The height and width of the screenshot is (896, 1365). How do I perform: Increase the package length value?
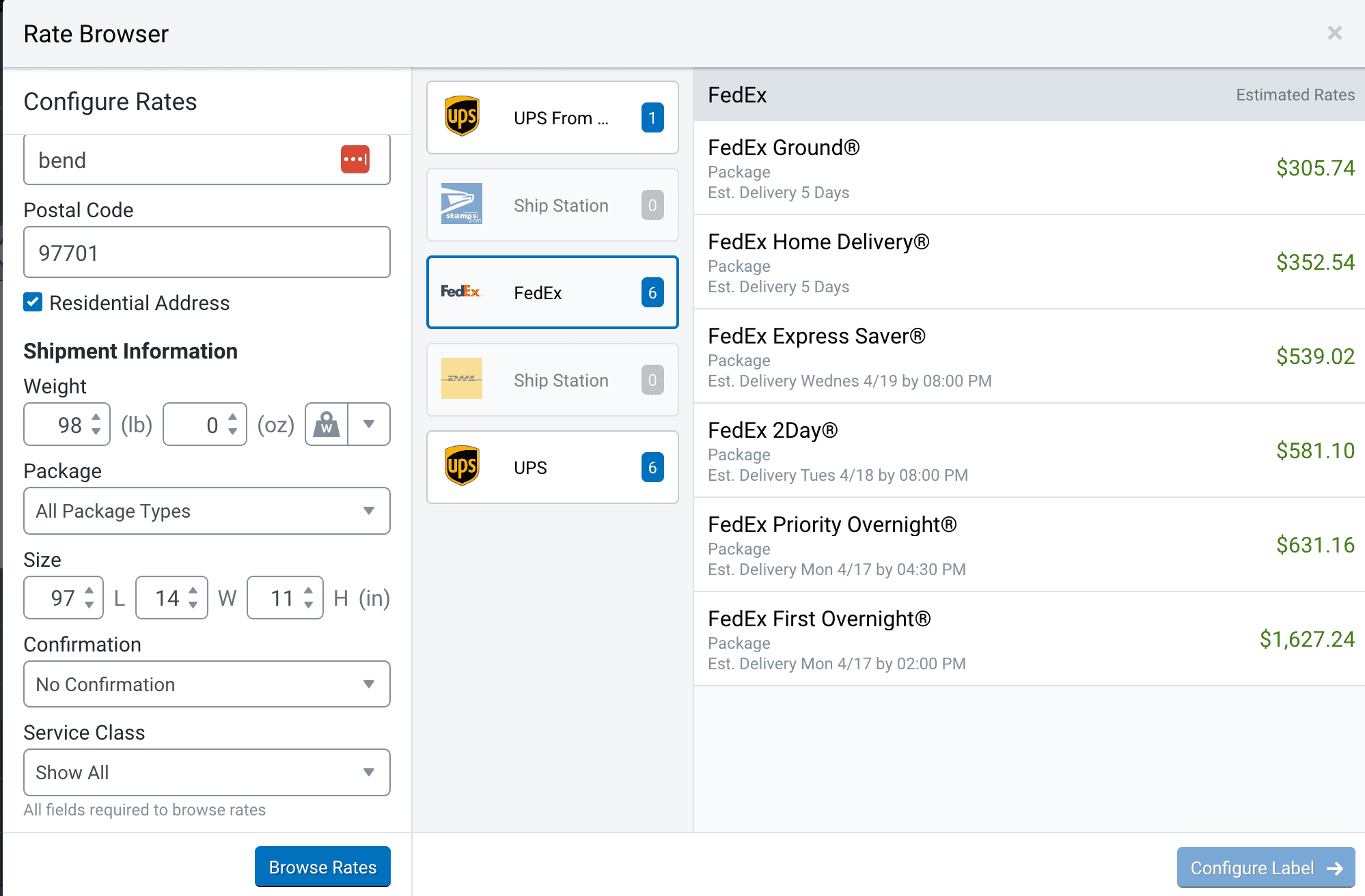(89, 590)
